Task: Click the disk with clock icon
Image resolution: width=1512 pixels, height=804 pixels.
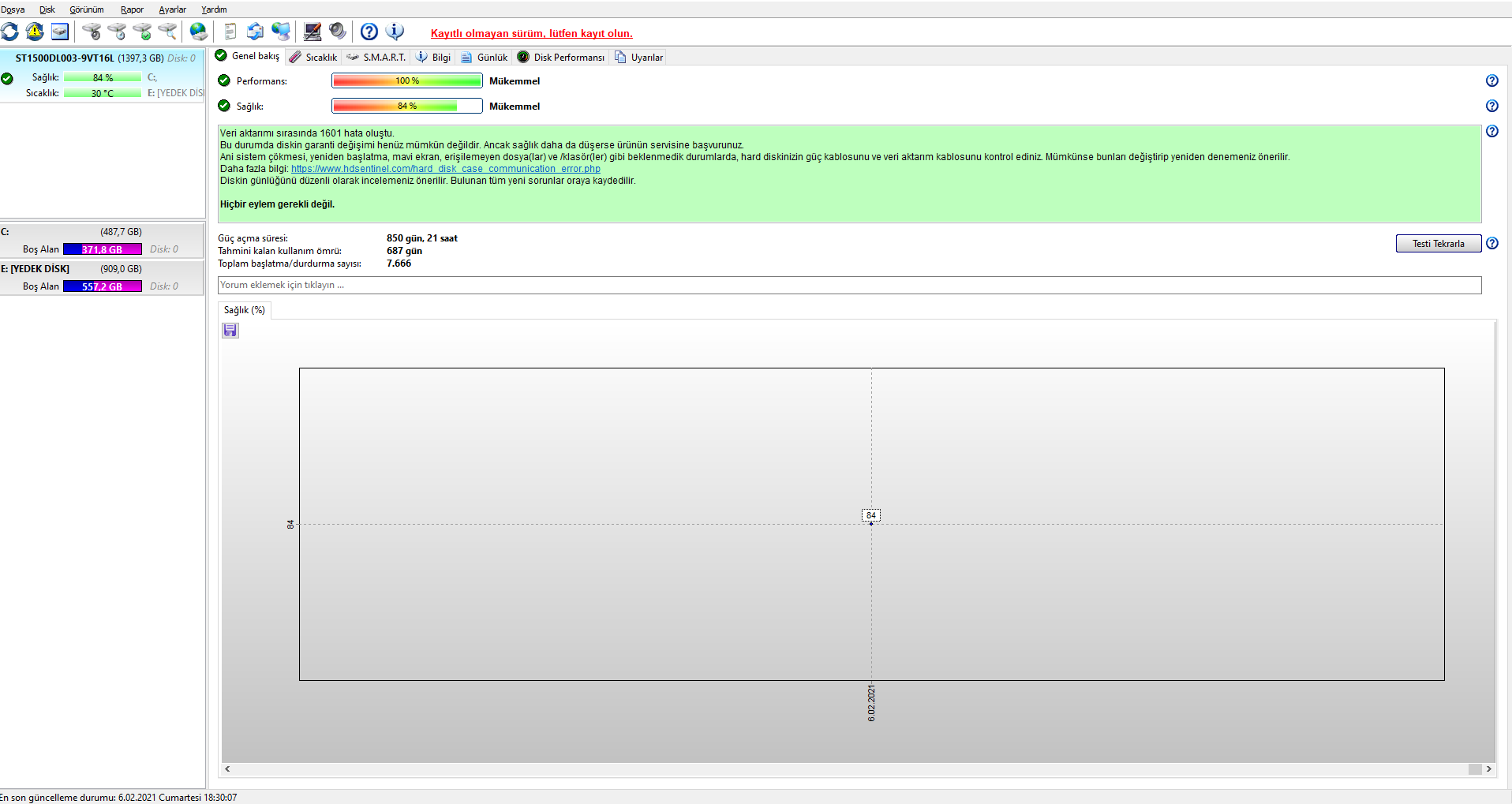Action: point(117,32)
